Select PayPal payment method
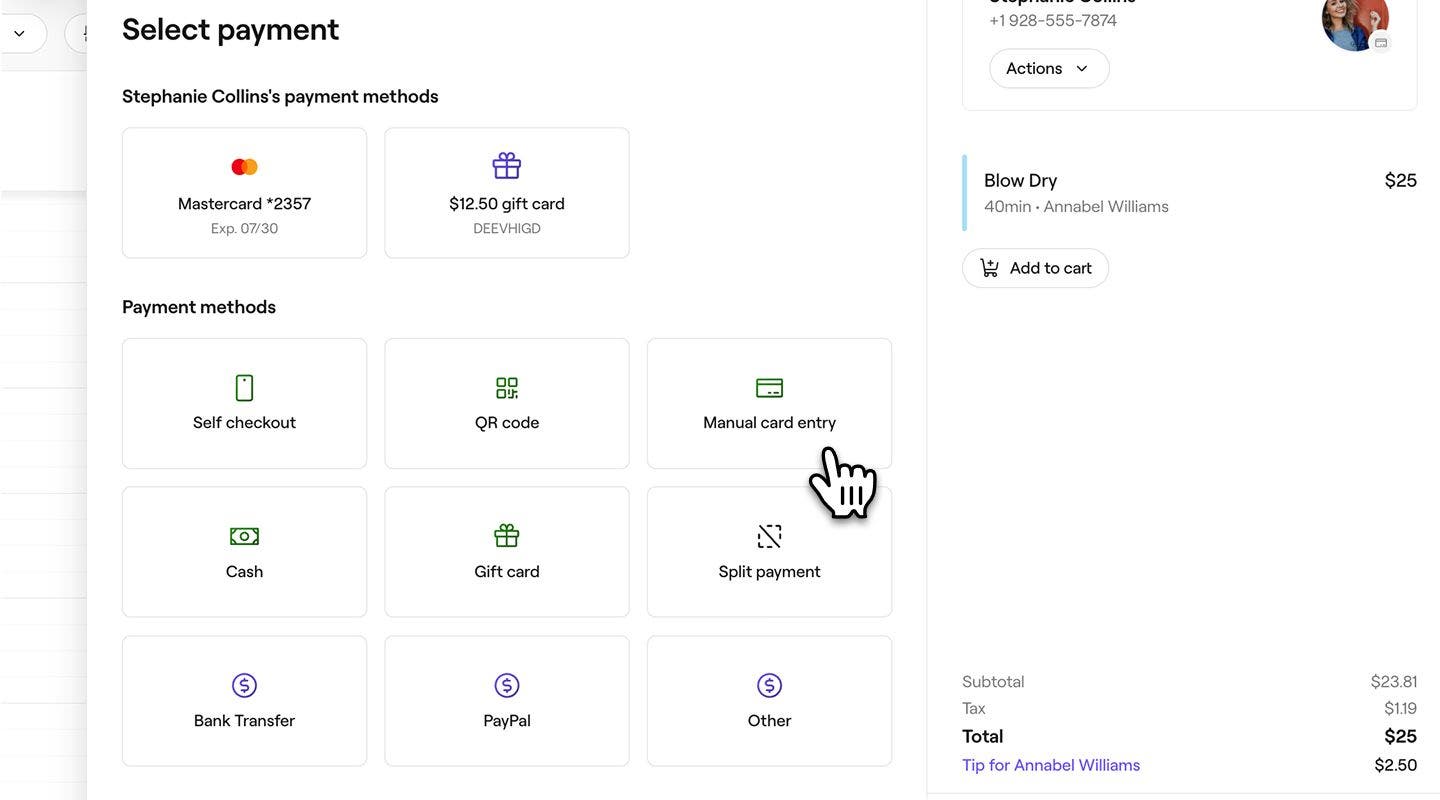1440x800 pixels. (x=507, y=701)
